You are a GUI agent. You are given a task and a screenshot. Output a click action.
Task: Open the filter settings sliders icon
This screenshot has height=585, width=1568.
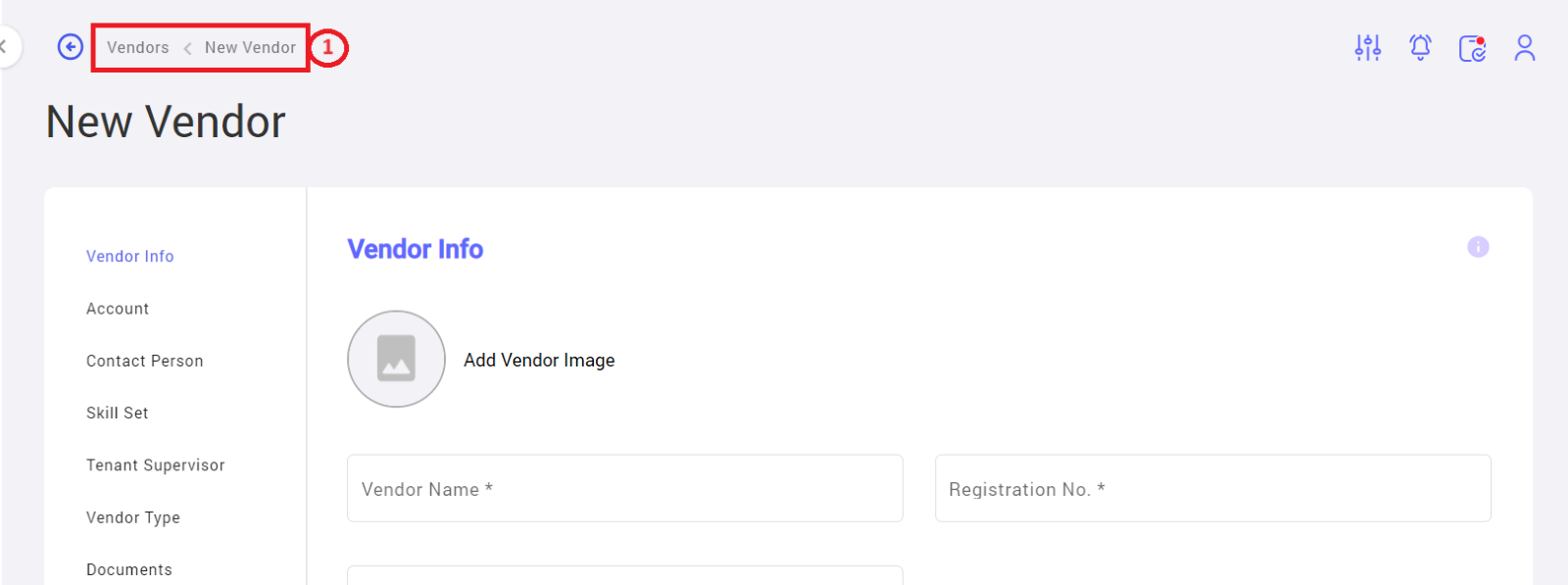click(x=1368, y=47)
